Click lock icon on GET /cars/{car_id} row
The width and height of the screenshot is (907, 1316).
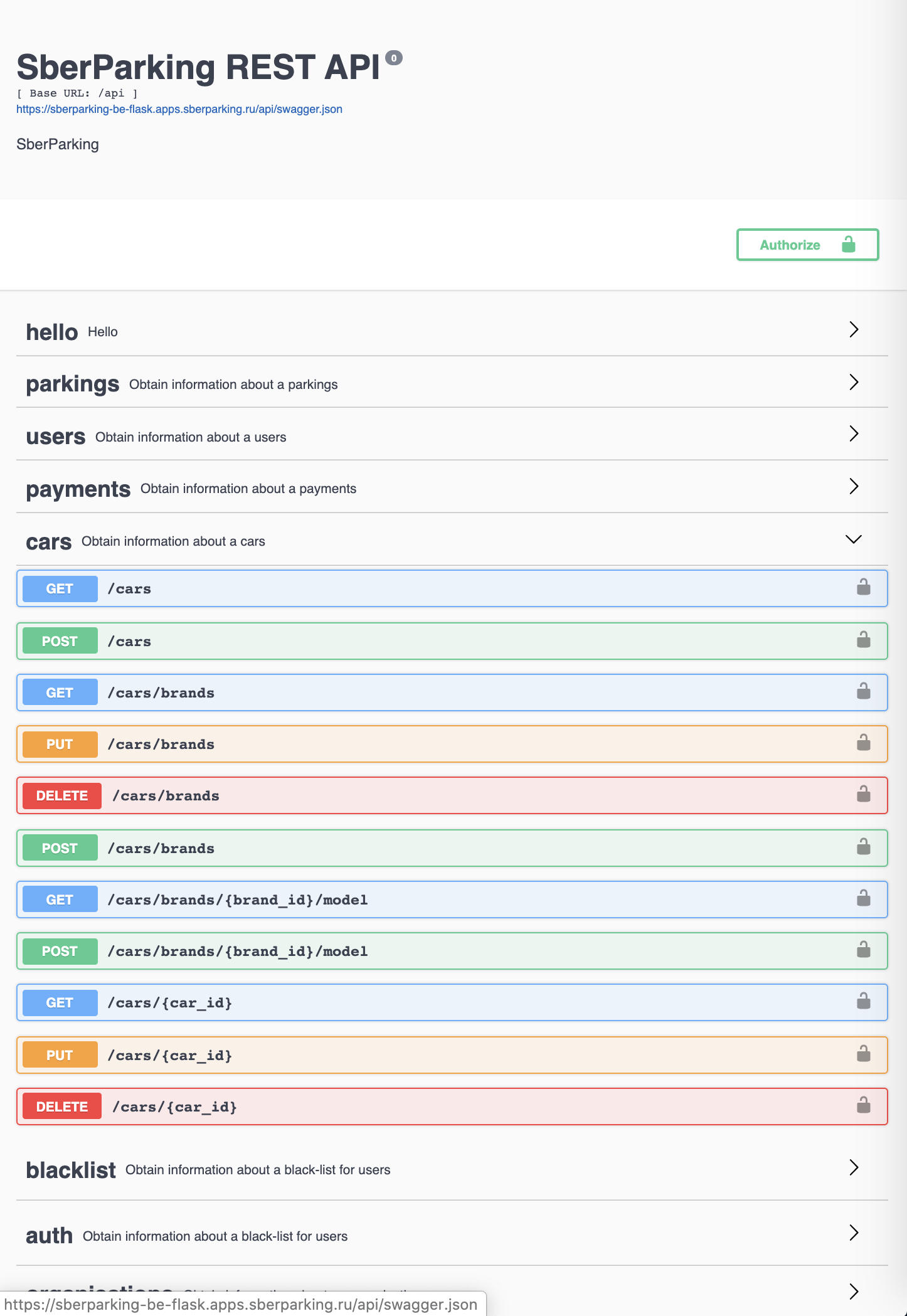coord(863,1002)
